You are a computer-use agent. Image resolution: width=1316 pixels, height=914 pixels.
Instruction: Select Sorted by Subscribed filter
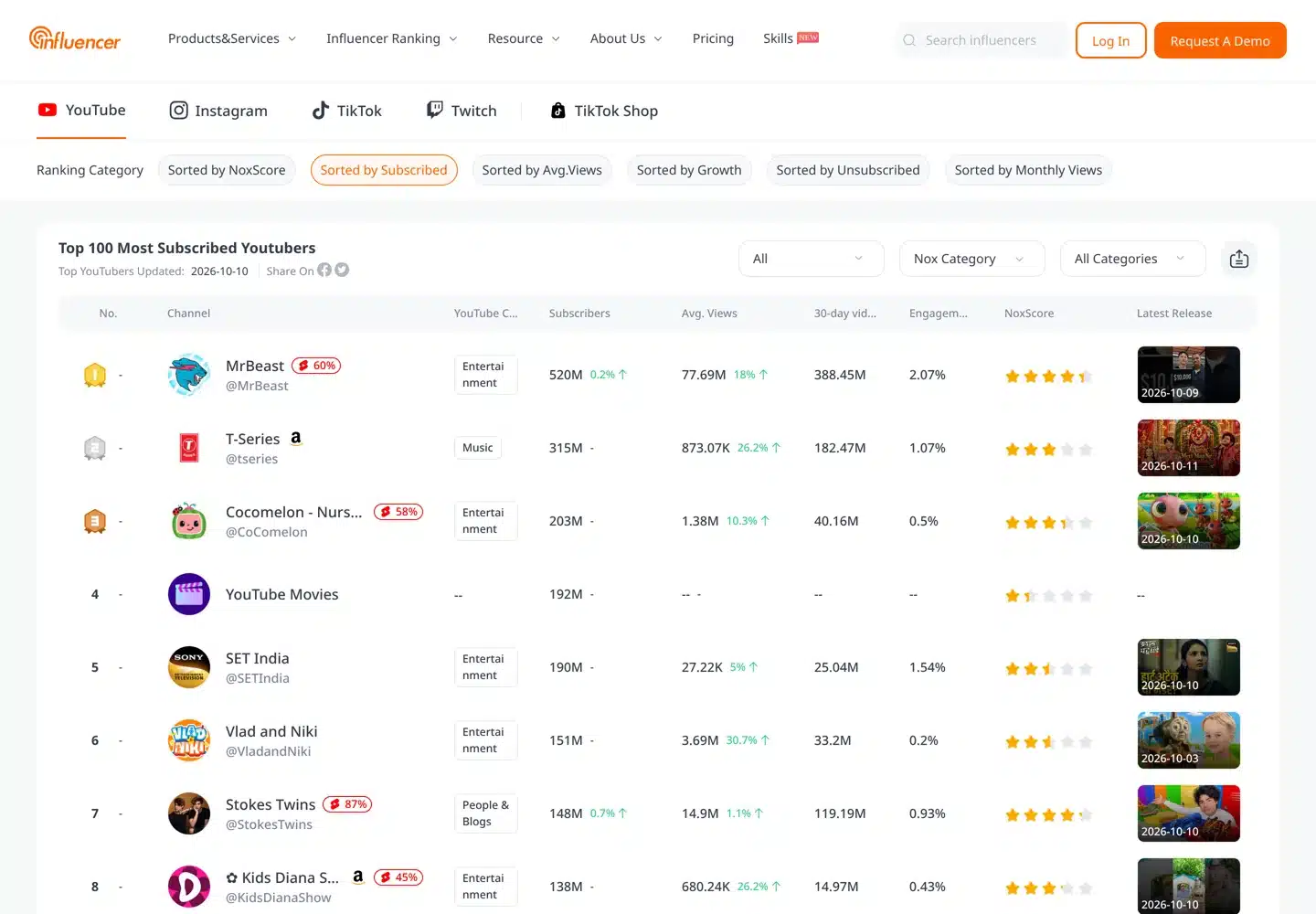(384, 170)
